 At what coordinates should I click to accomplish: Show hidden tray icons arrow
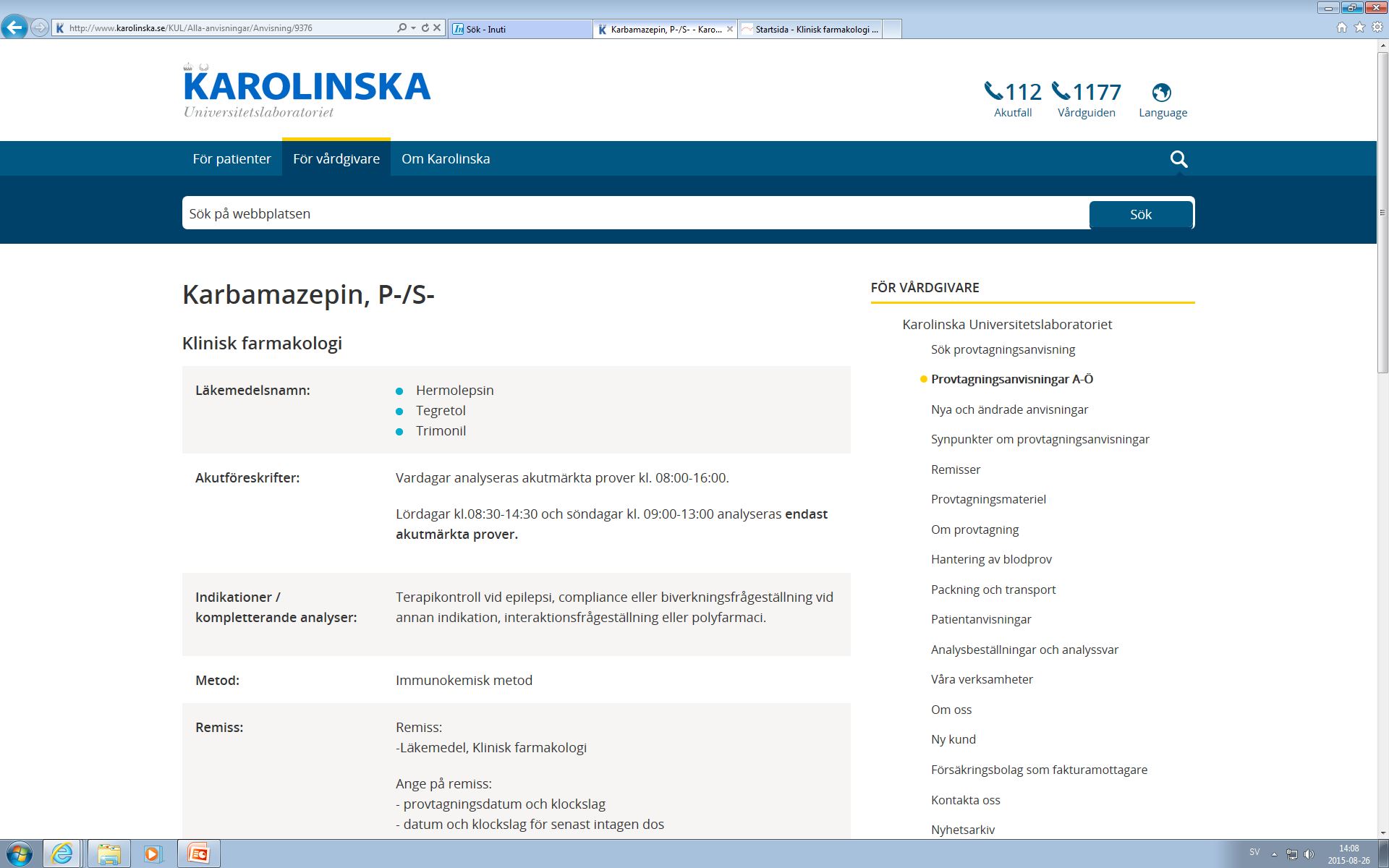coord(1274,854)
